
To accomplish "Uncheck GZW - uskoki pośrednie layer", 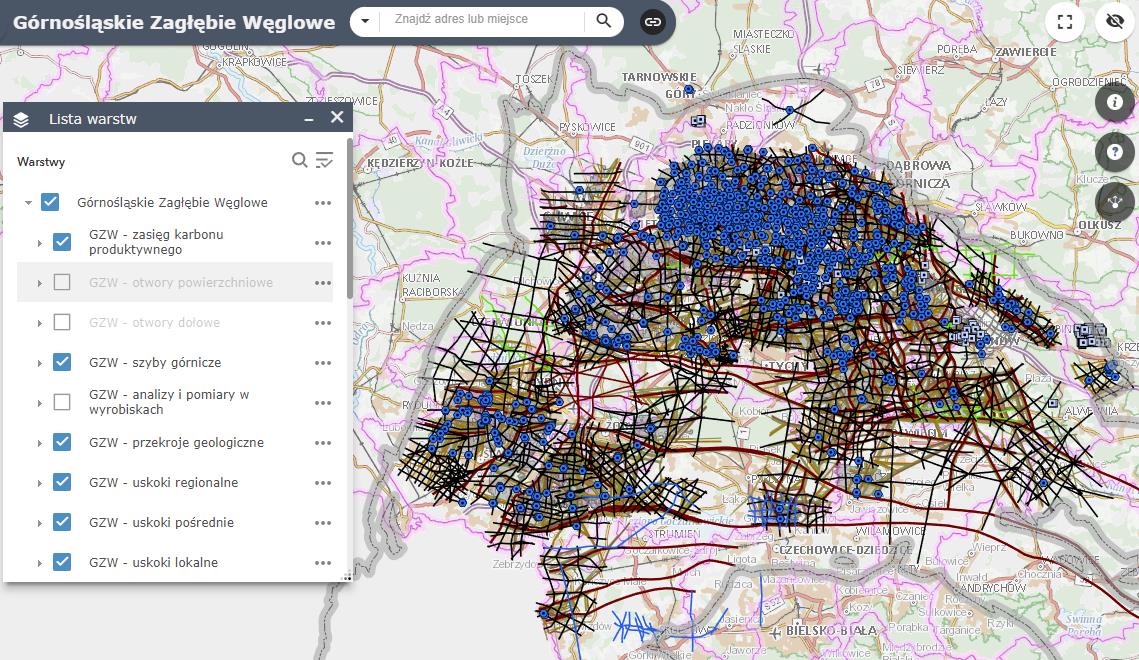I will coord(62,521).
